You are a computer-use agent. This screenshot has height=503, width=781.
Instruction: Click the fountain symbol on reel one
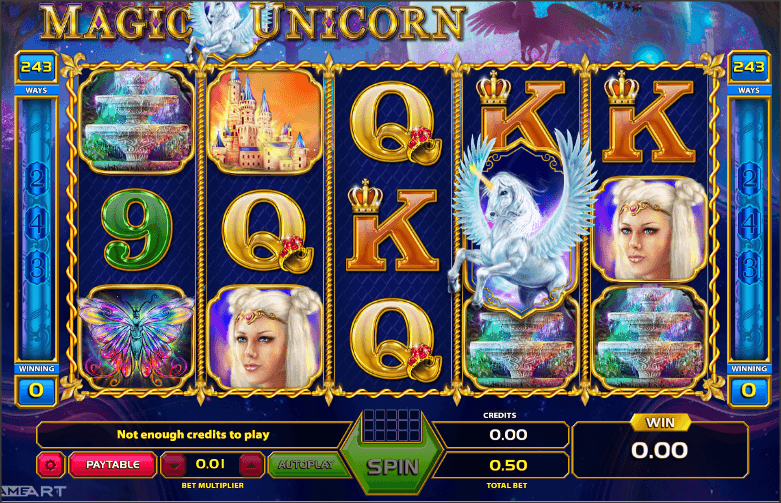point(136,121)
